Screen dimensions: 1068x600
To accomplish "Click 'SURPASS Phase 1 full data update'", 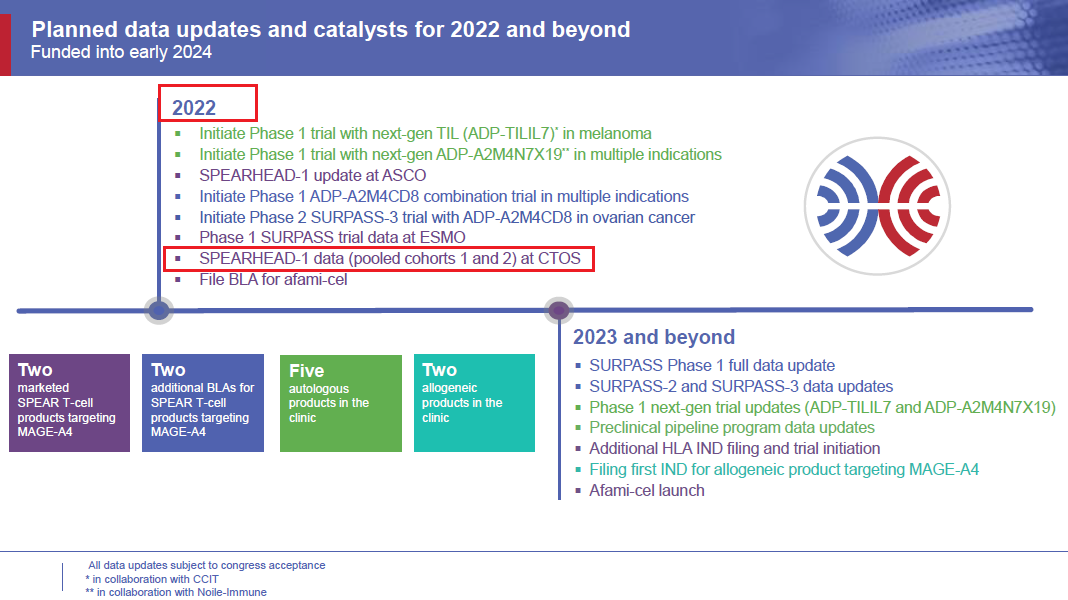I will pyautogui.click(x=712, y=365).
